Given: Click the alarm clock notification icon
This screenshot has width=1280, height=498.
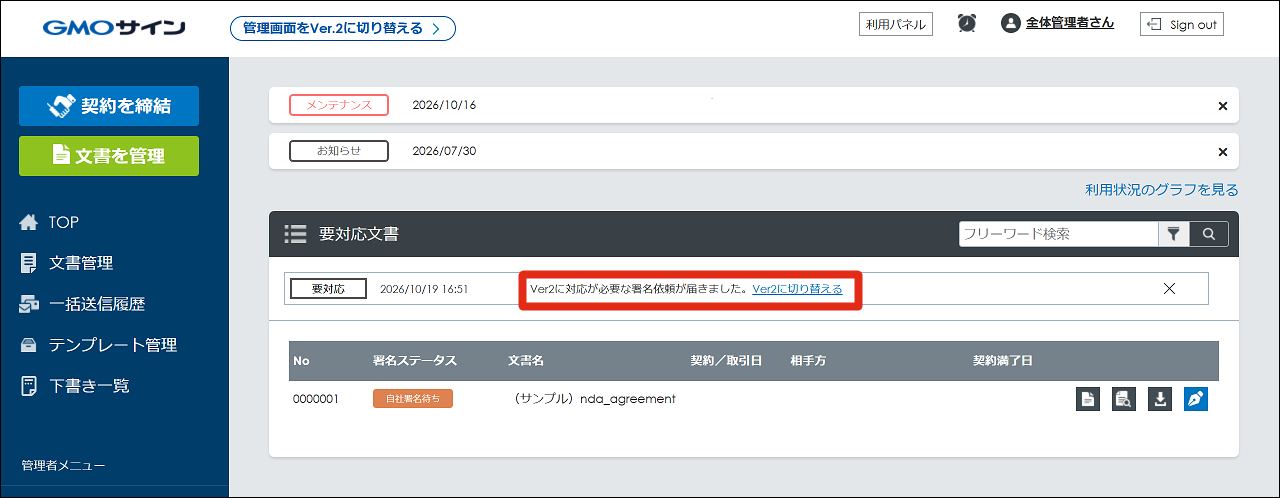Looking at the screenshot, I should click(x=967, y=23).
